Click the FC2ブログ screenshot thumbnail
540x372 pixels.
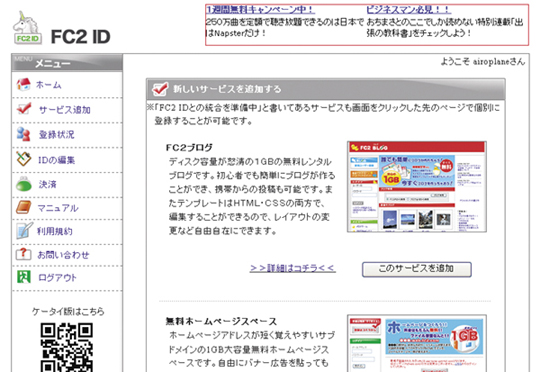click(417, 186)
